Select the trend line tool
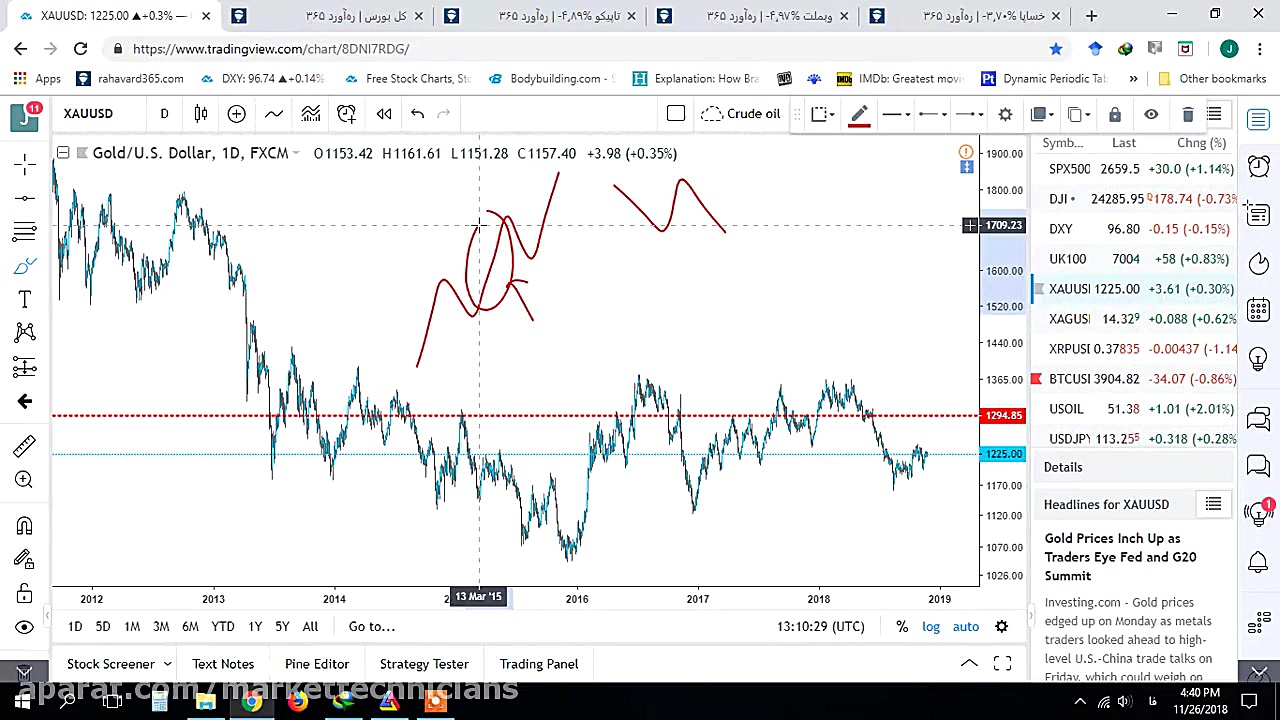 click(25, 198)
